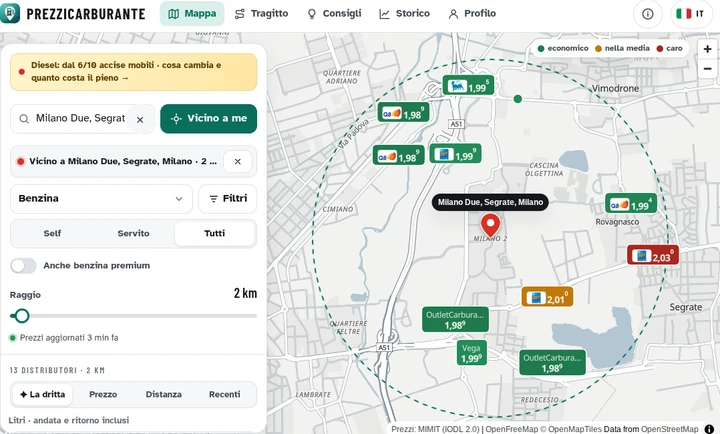Click 'Prezzi aggiornati 3 min fa' status
720x434 pixels.
[x=64, y=338]
